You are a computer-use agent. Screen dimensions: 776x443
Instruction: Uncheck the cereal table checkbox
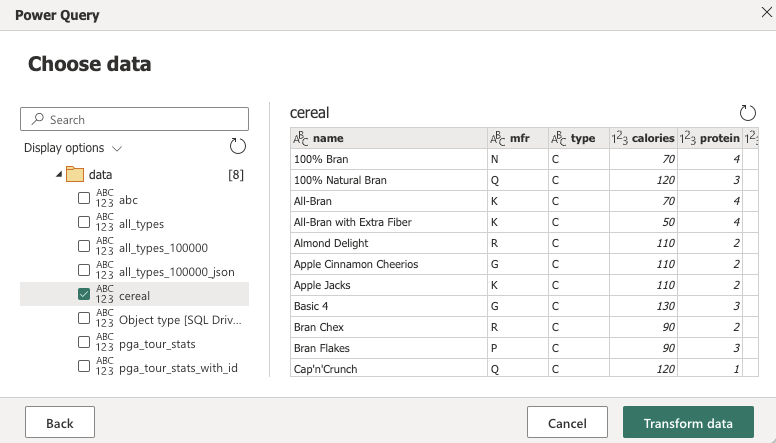84,295
